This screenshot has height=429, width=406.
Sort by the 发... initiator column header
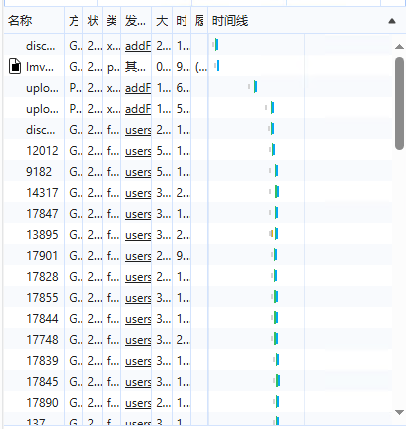coord(135,21)
